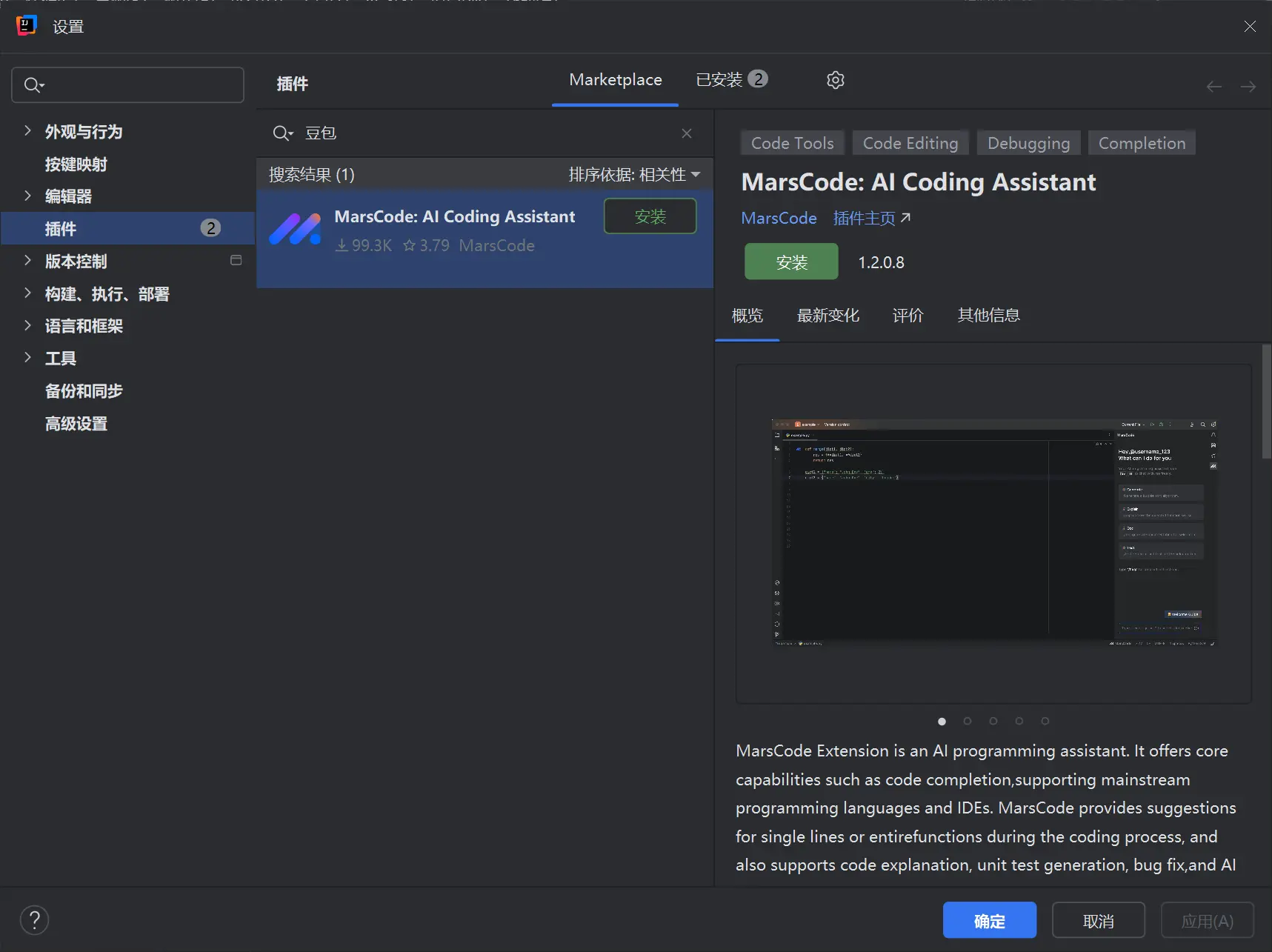The width and height of the screenshot is (1272, 952).
Task: Click the 3.79 star rating
Action: click(x=426, y=245)
